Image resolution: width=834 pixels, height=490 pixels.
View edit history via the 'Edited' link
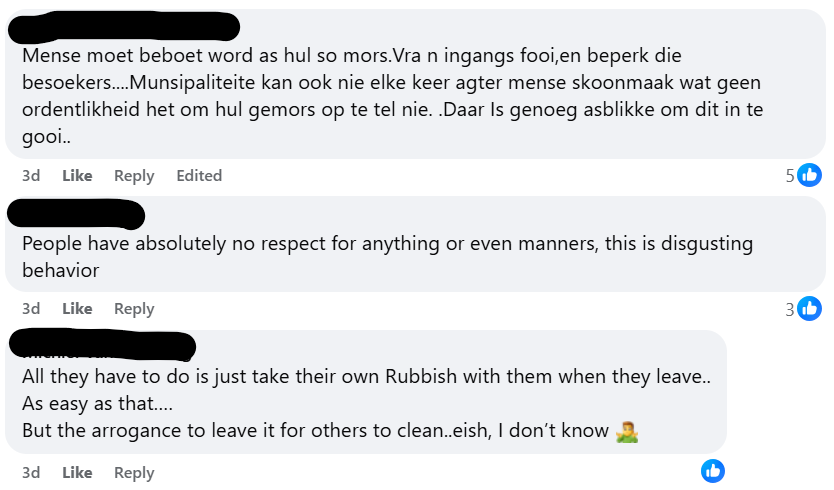(199, 176)
